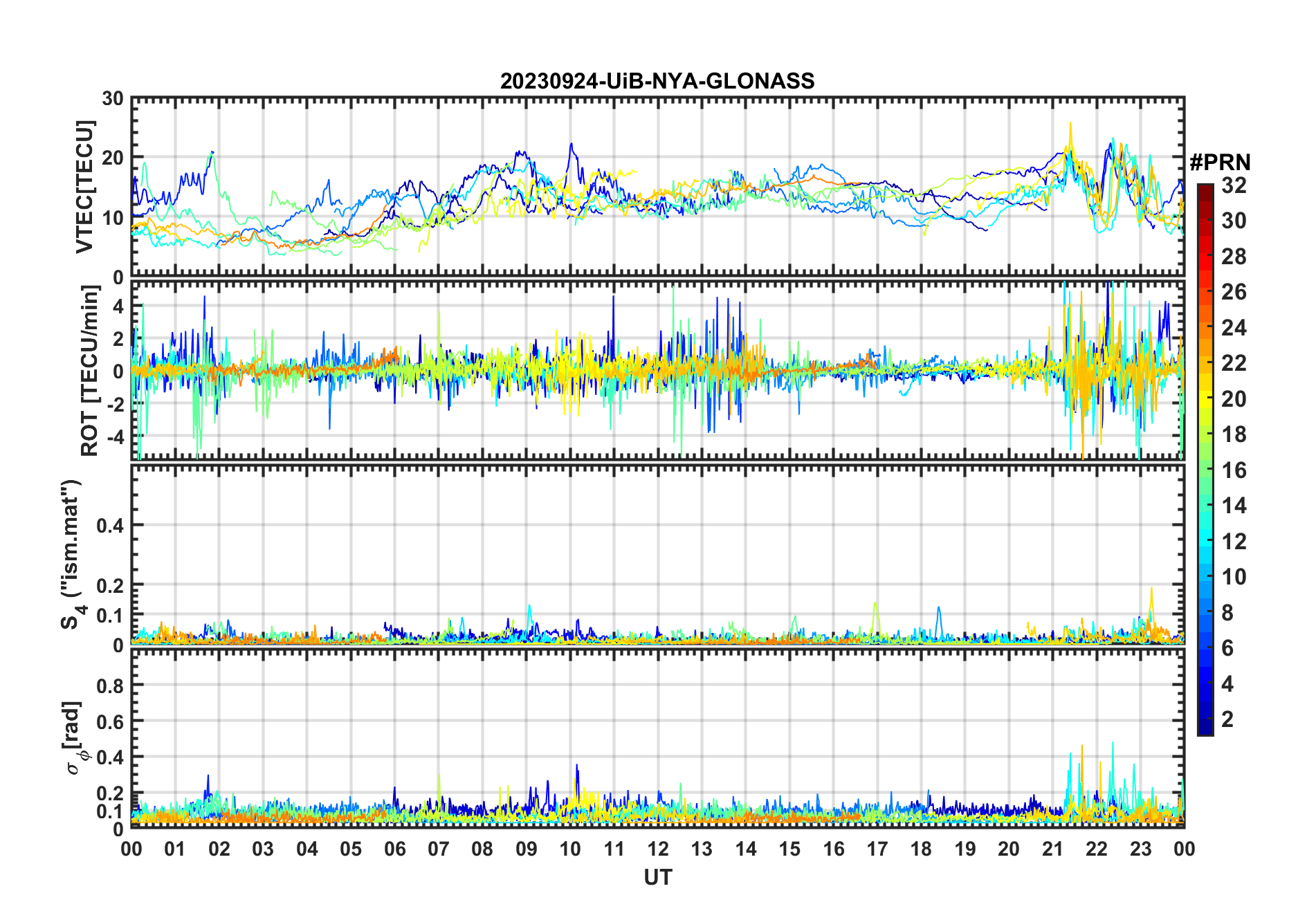Select the UT x-axis label
The width and height of the screenshot is (1316, 920).
[x=658, y=877]
